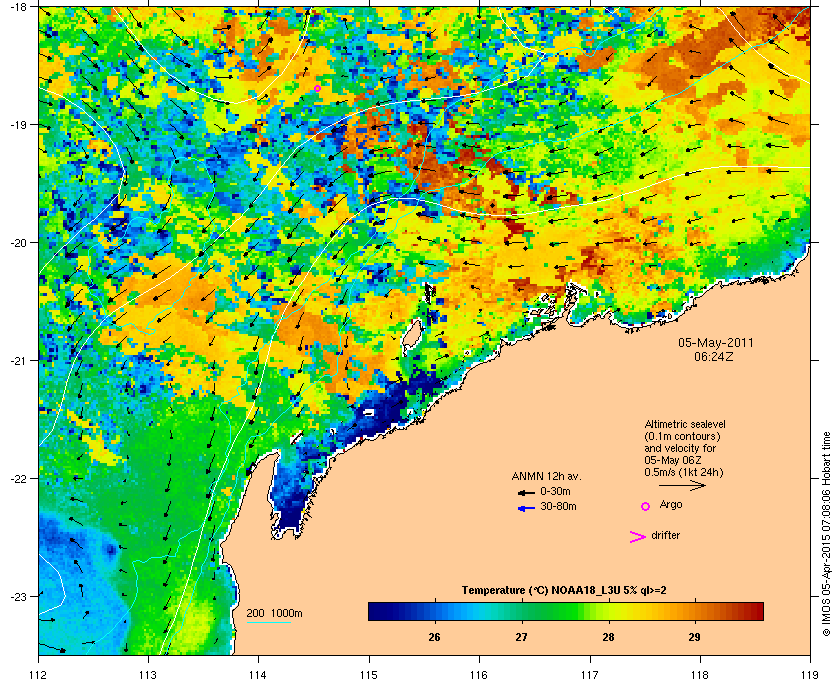Click the 200 1000m depth label
The image size is (840, 680).
tap(274, 613)
